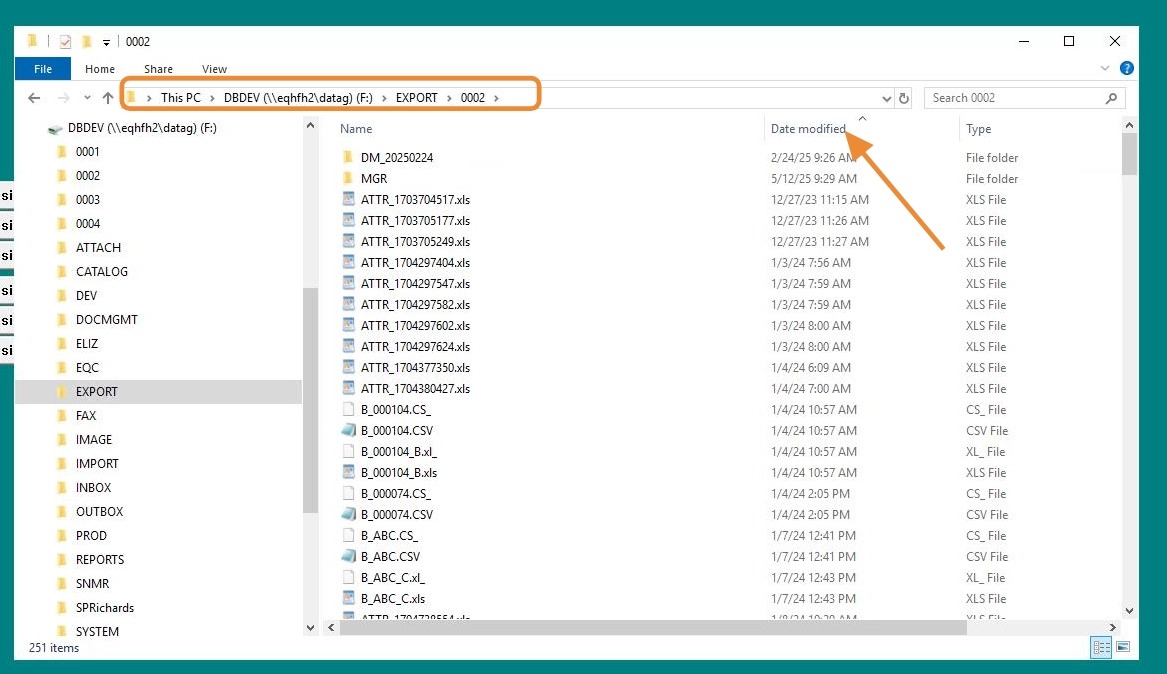Open the recent locations dropdown arrow
Screen dimensions: 1167x674
tap(87, 97)
